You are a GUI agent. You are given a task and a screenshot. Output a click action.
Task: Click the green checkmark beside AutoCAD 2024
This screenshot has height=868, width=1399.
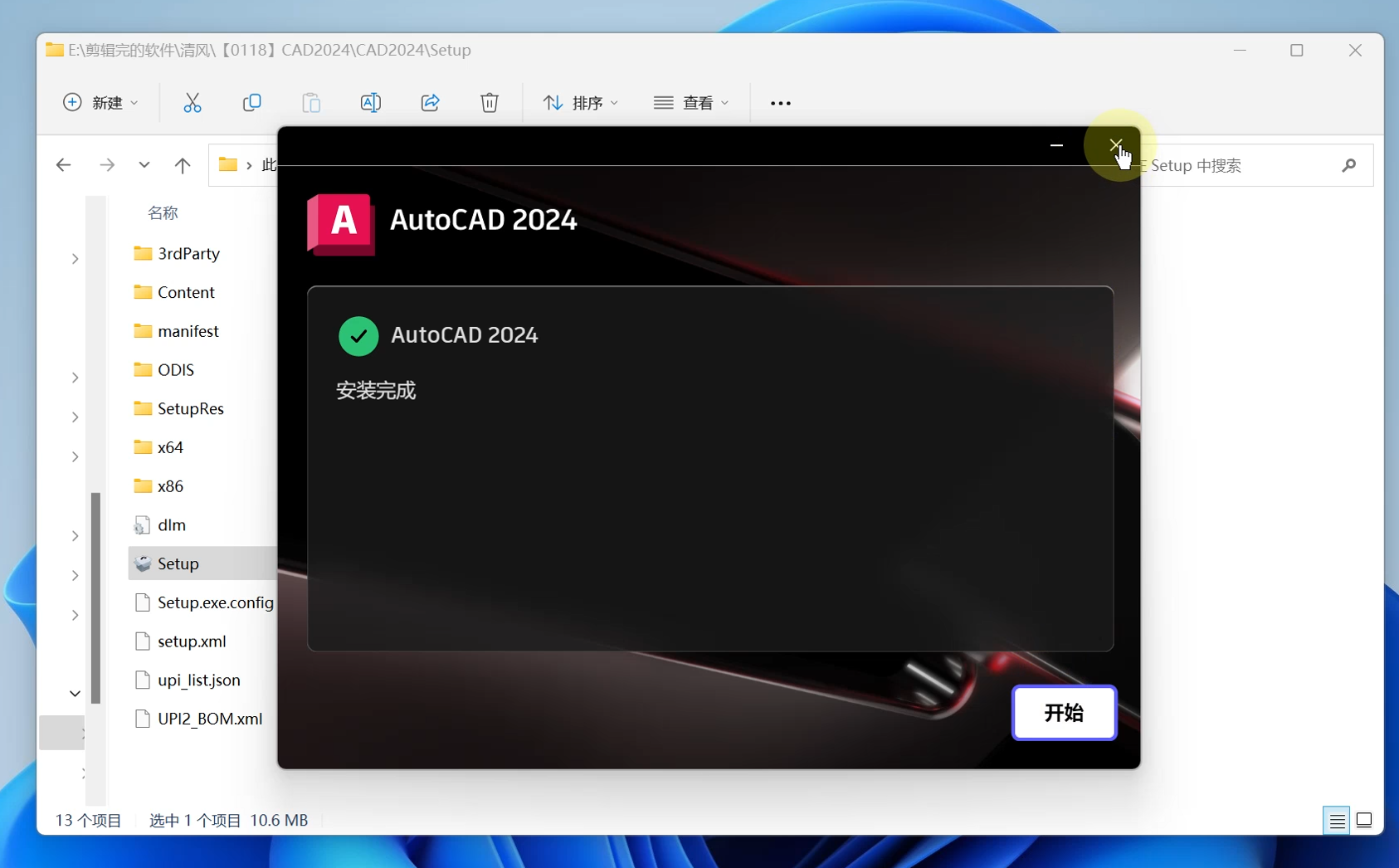358,336
